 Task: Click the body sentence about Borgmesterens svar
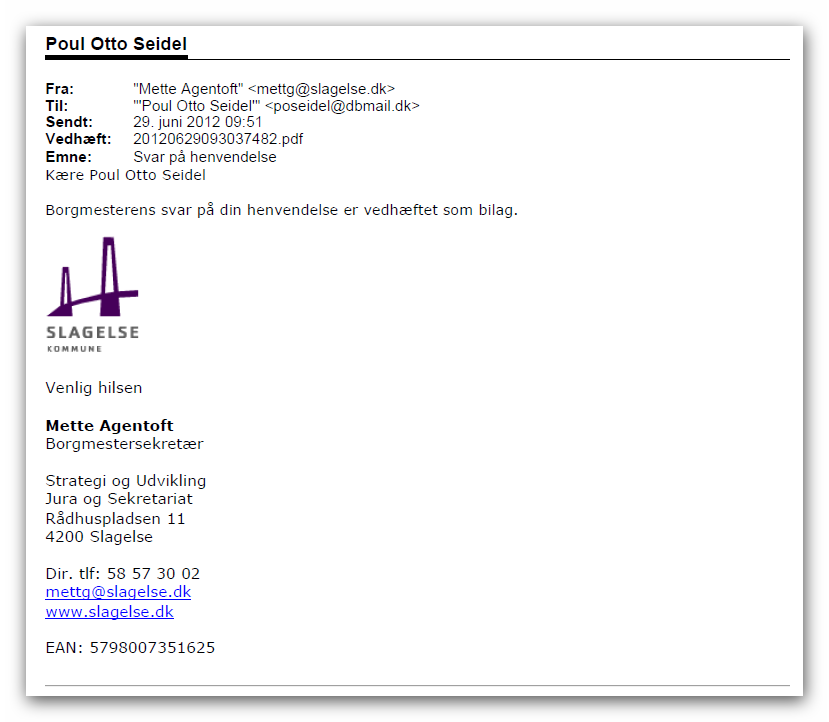(x=281, y=210)
